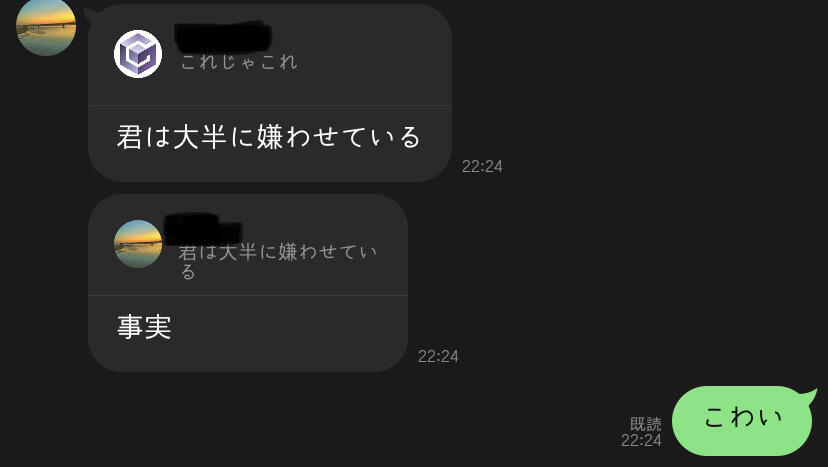Select the message text 事実
The height and width of the screenshot is (467, 828).
pyautogui.click(x=144, y=327)
